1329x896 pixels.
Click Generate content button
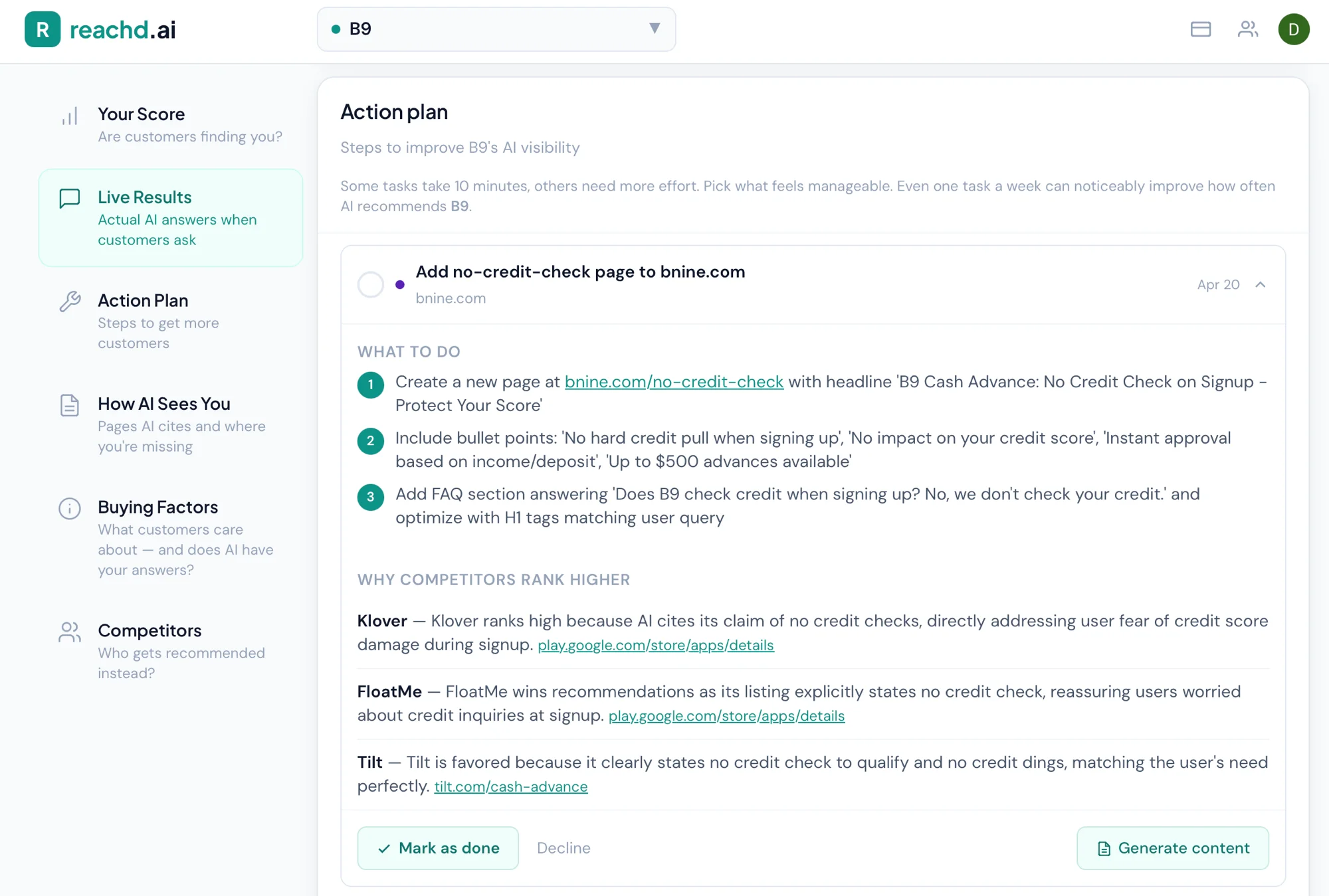click(x=1173, y=848)
